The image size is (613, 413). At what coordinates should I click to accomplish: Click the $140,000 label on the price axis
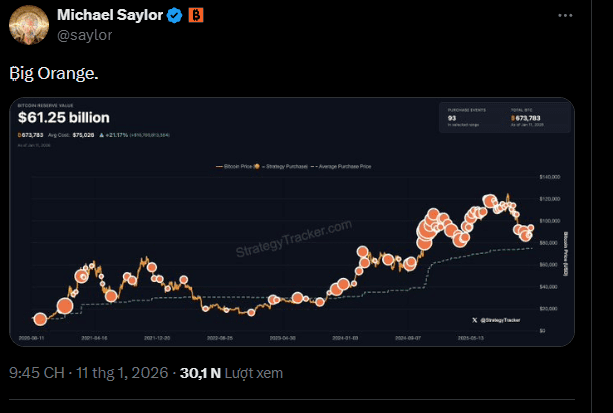[551, 176]
